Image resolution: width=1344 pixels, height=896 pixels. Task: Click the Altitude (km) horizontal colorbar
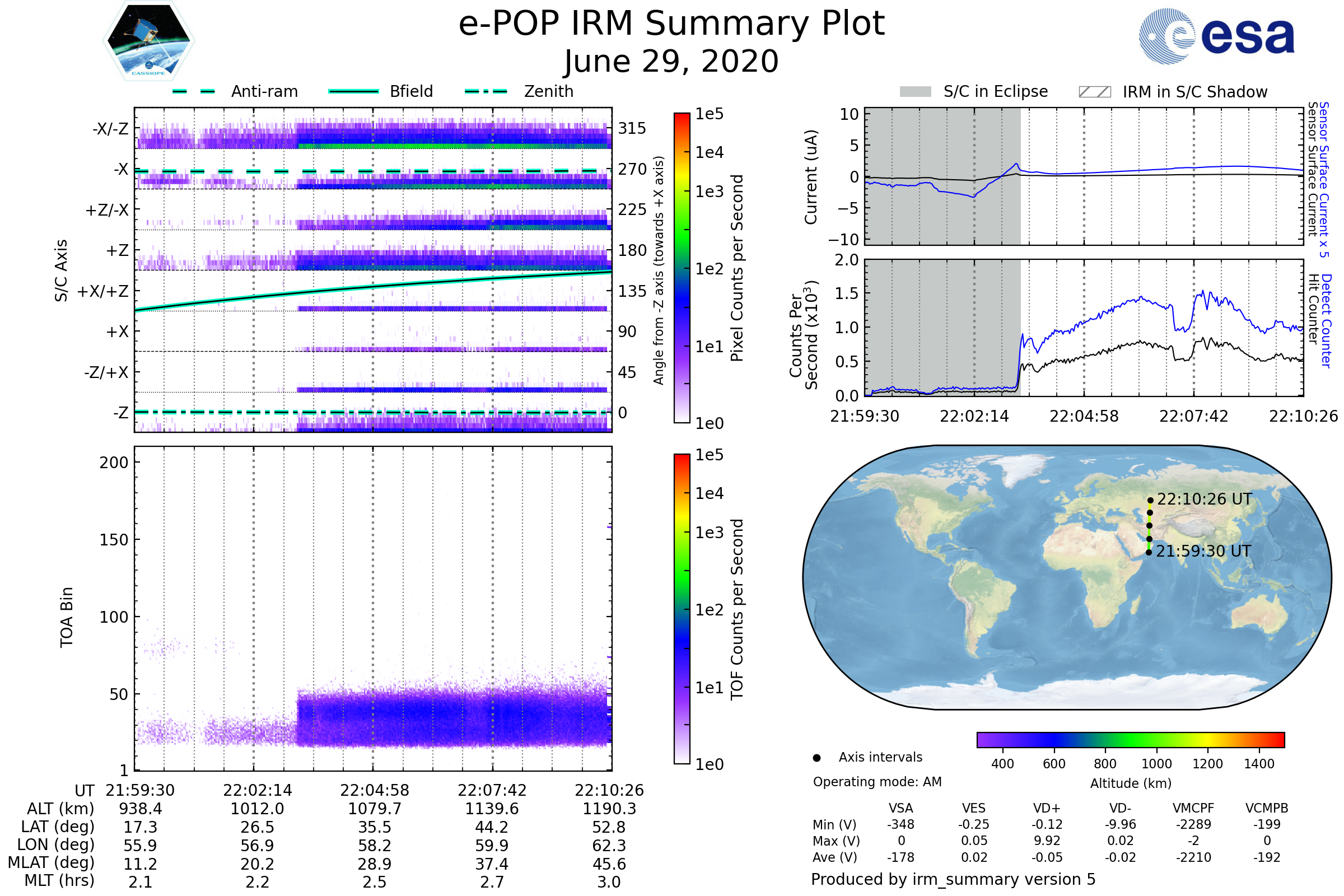(x=1130, y=739)
